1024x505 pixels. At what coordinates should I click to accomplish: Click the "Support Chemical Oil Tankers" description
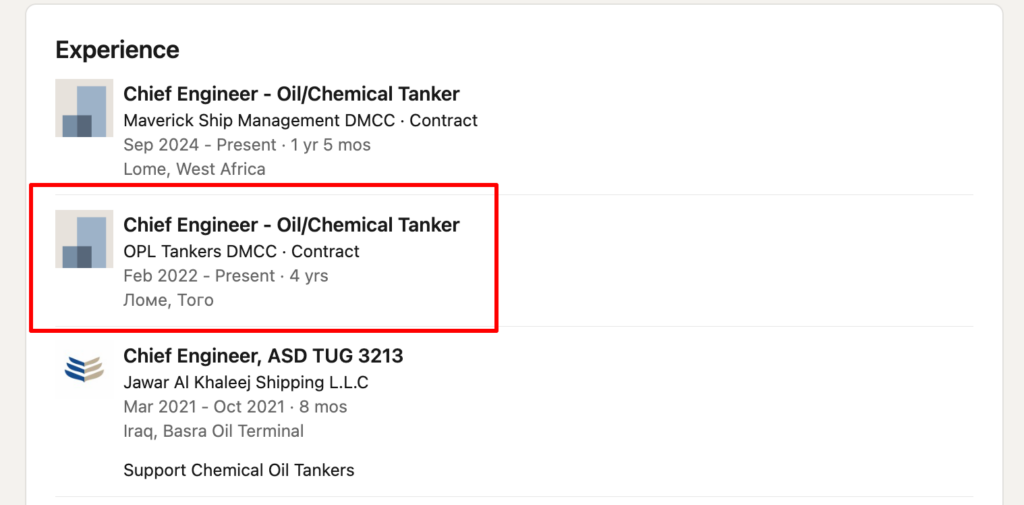[238, 470]
